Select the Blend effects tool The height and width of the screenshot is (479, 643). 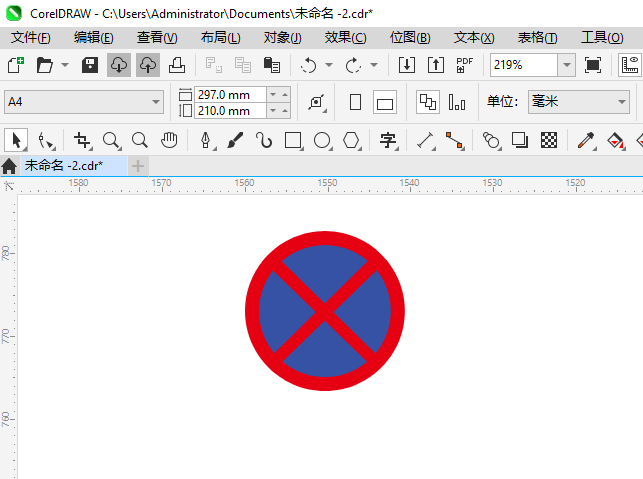point(492,140)
